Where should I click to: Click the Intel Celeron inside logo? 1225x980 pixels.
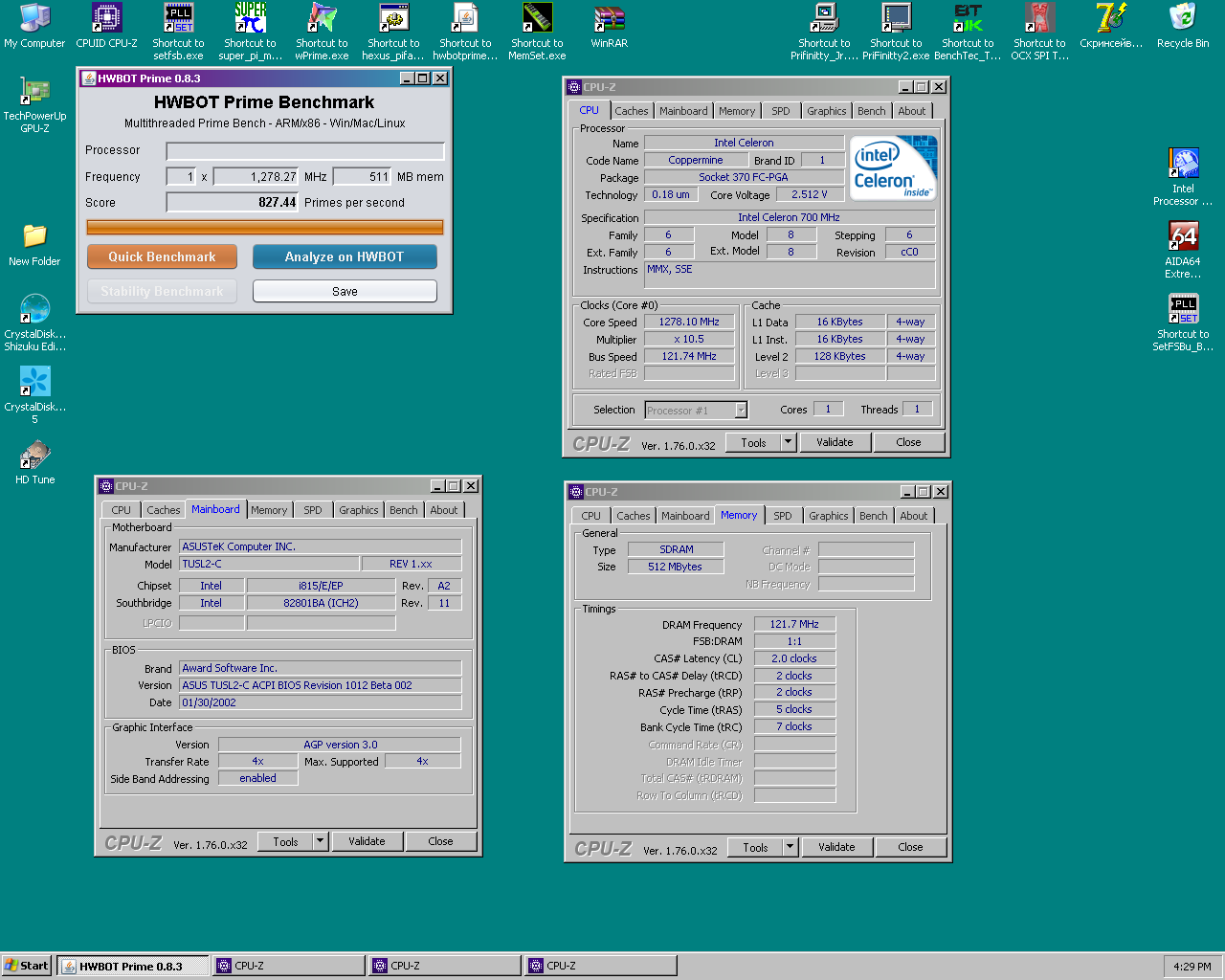click(894, 167)
